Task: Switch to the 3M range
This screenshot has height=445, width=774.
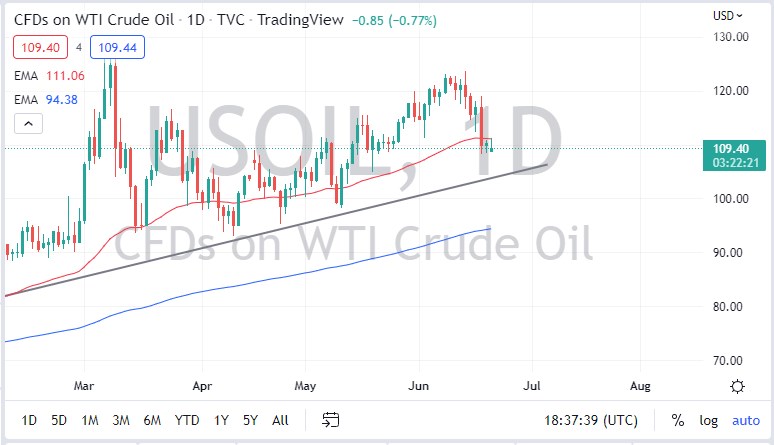Action: click(120, 421)
